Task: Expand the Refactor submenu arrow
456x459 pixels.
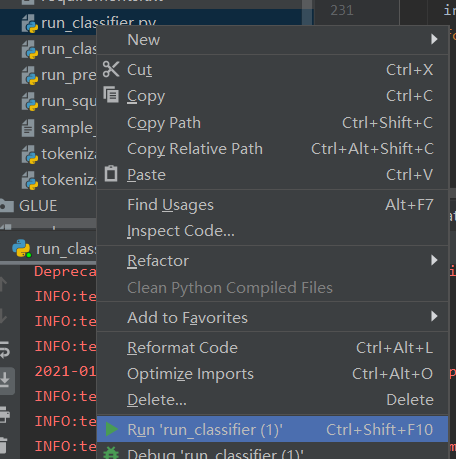Action: click(434, 260)
